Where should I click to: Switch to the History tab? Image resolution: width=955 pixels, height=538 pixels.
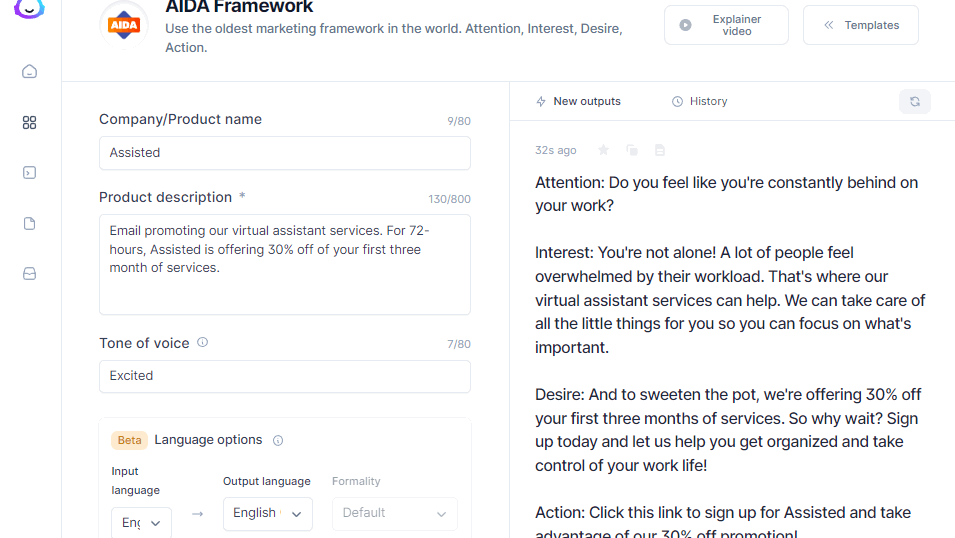coord(699,101)
